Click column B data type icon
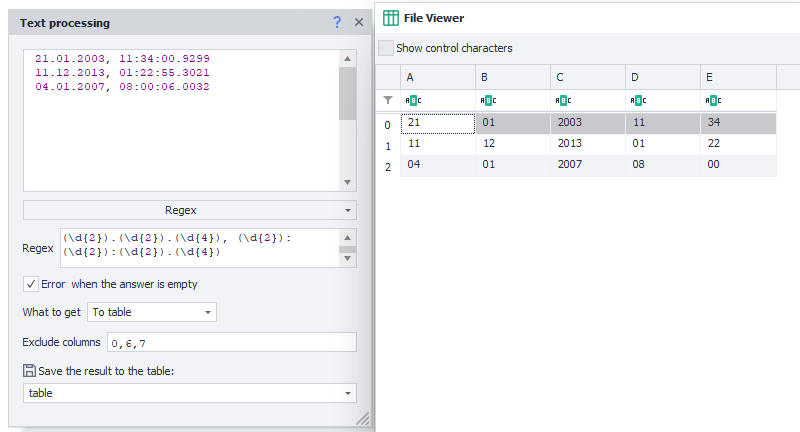Image resolution: width=800 pixels, height=432 pixels. 488,100
